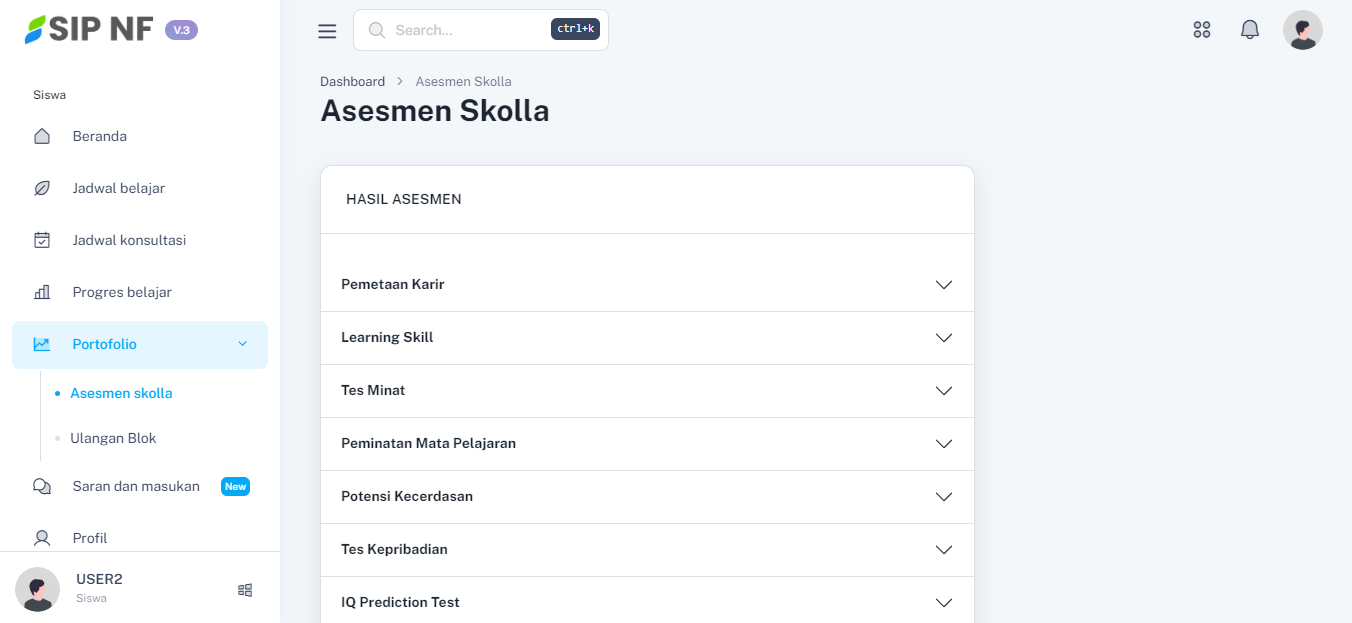Open Saran dan masukan page
The height and width of the screenshot is (623, 1352).
(136, 486)
